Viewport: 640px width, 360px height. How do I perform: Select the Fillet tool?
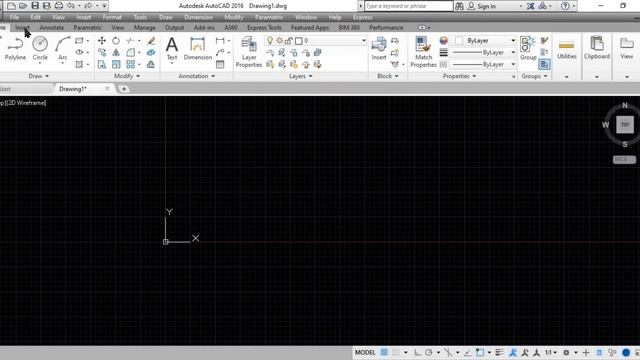coord(130,53)
